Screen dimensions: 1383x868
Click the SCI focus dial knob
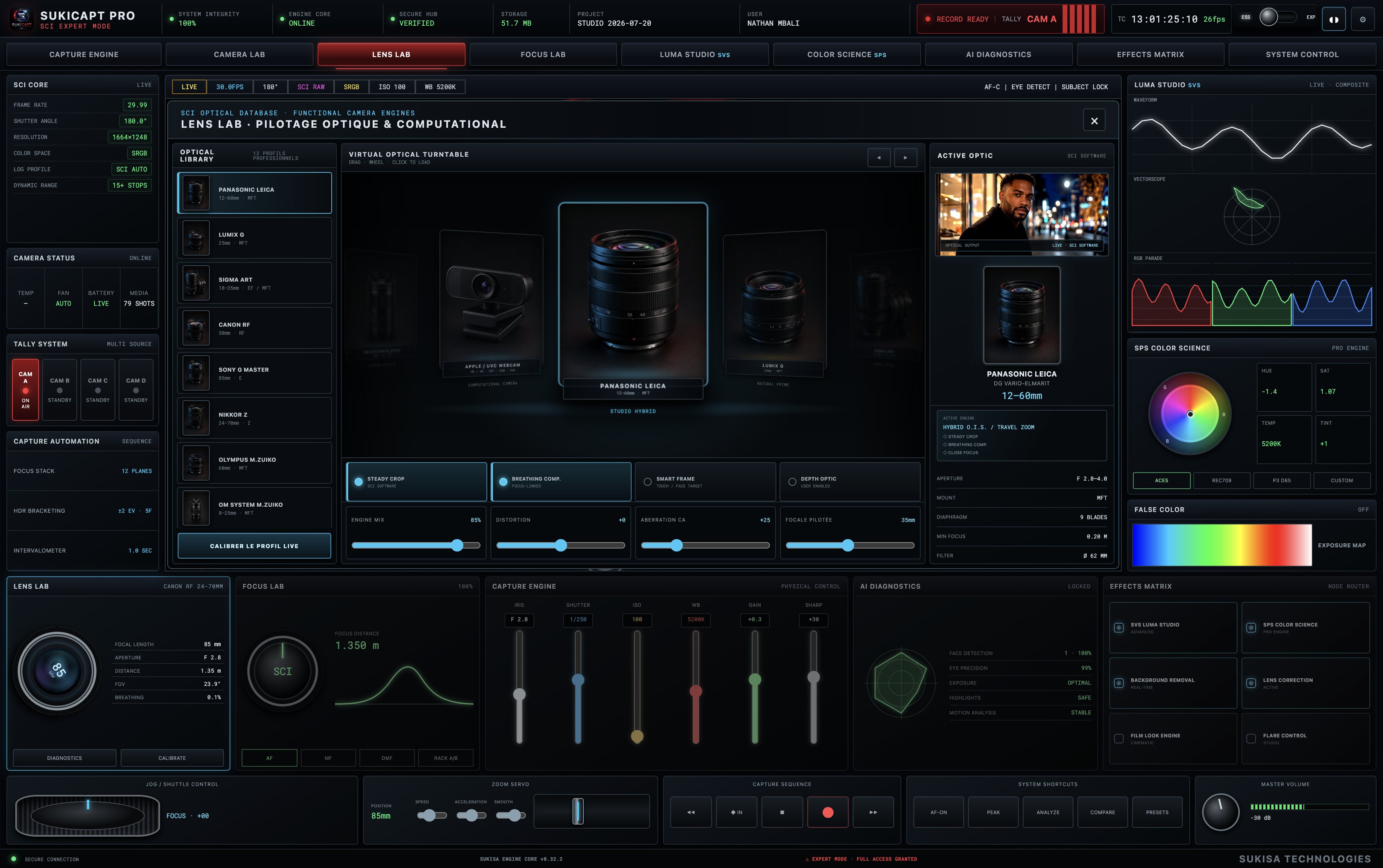(x=283, y=671)
